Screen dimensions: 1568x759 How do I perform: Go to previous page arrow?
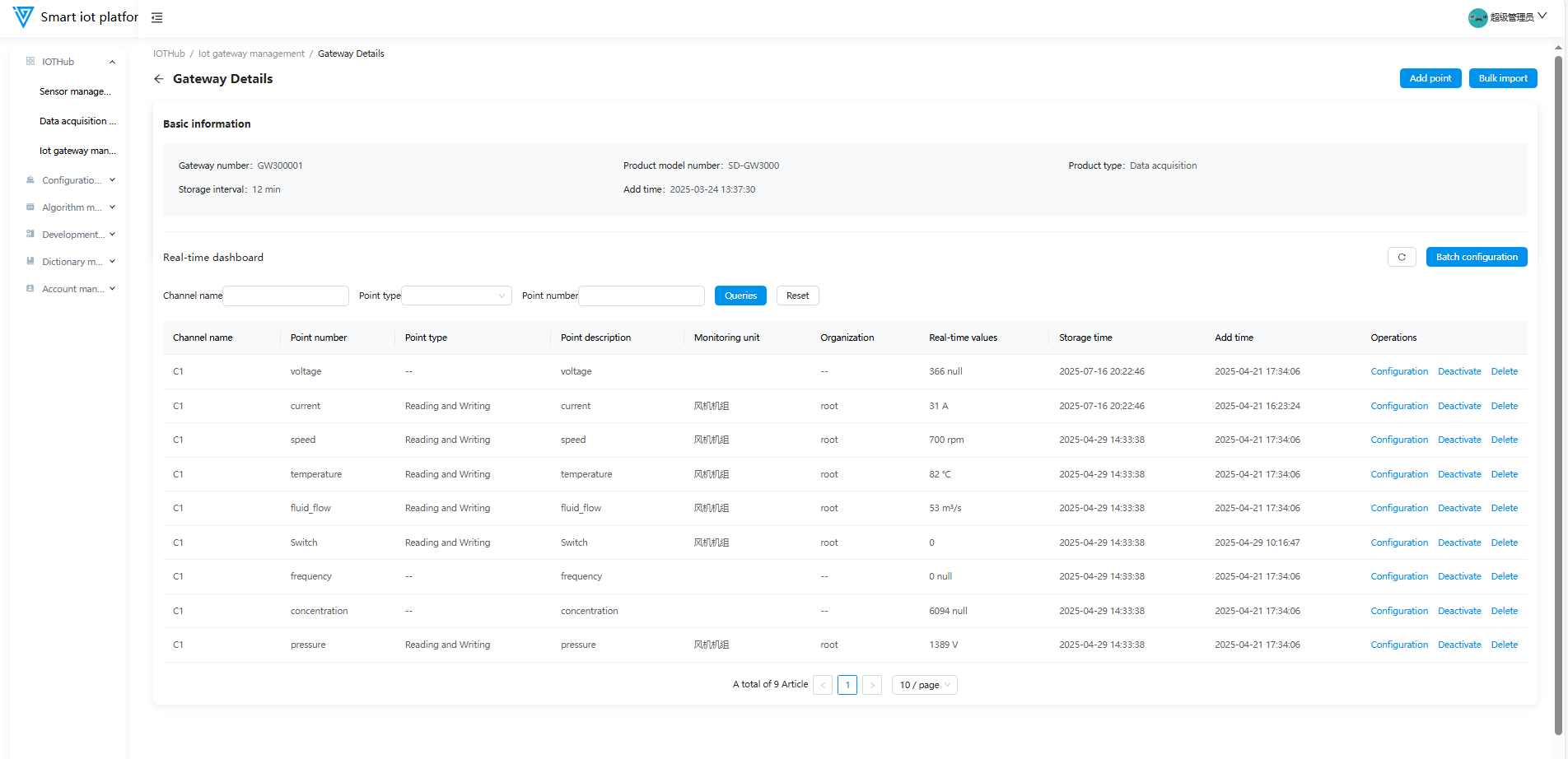pos(822,685)
